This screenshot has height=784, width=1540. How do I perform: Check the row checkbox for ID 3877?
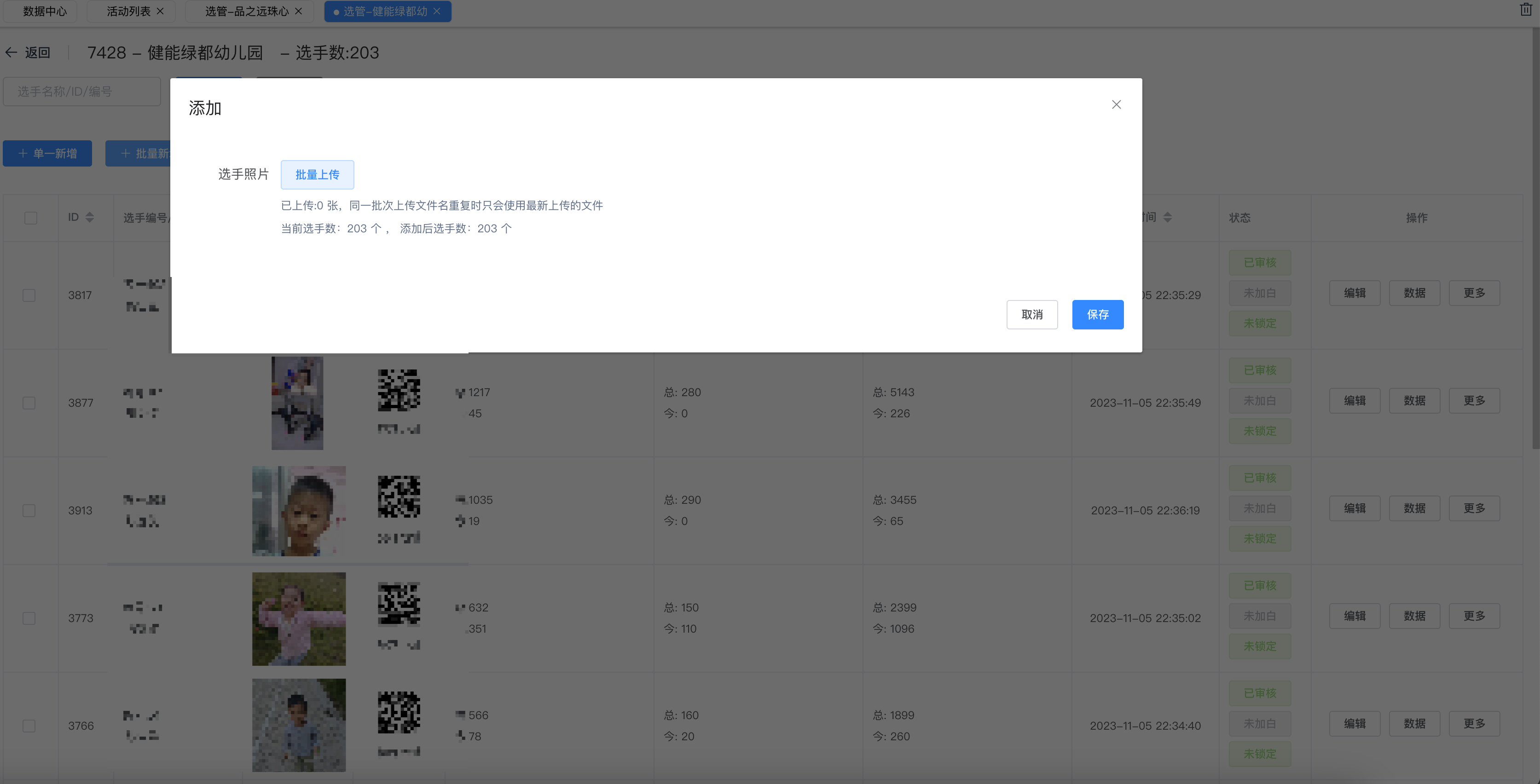(x=29, y=403)
